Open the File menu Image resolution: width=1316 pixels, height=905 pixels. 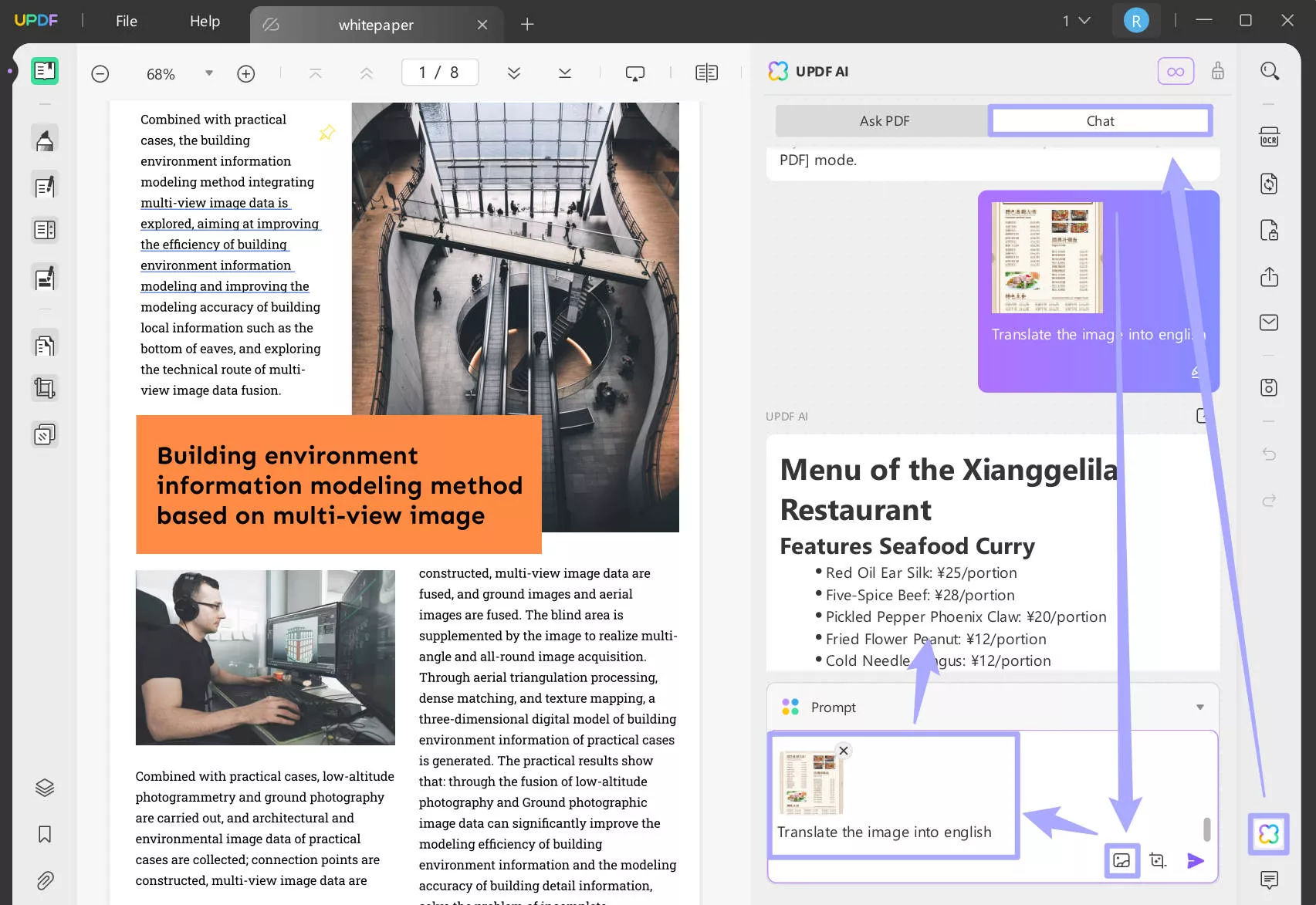click(x=127, y=22)
